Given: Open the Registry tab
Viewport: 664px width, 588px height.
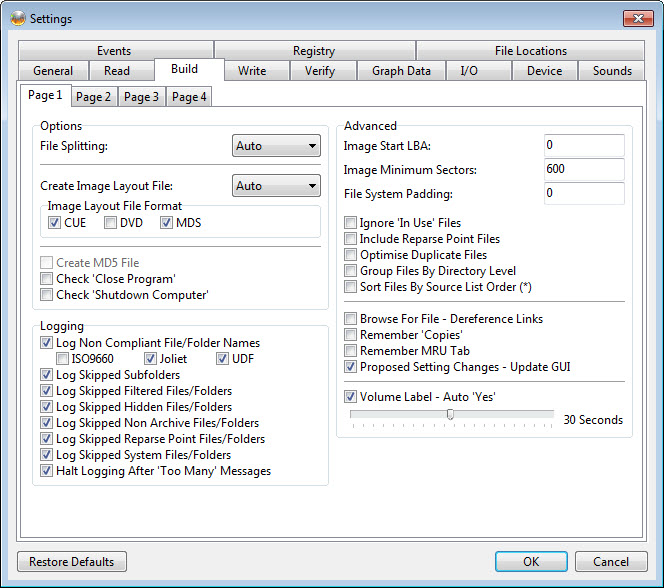Looking at the screenshot, I should [x=314, y=50].
